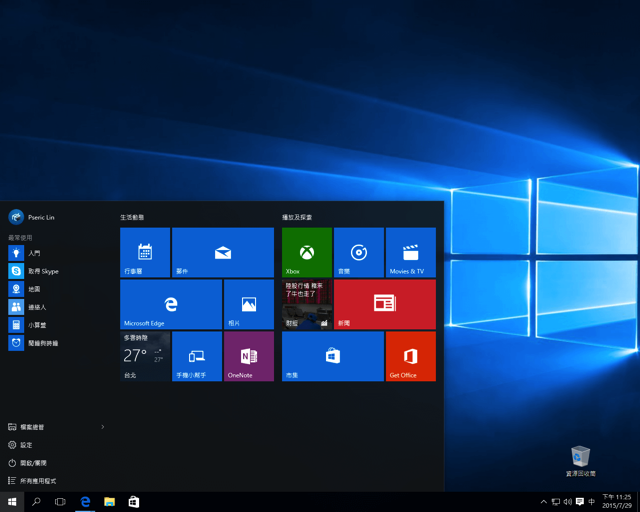Click the 生活動態 tile group header
Viewport: 640px width, 512px height.
(x=132, y=217)
